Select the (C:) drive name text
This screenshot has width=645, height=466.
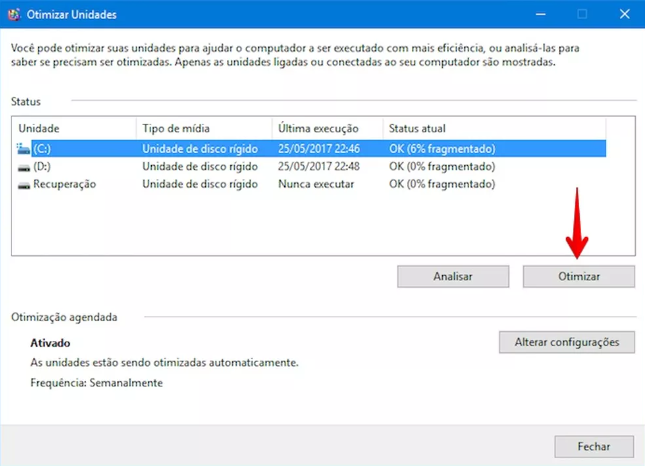[42, 148]
